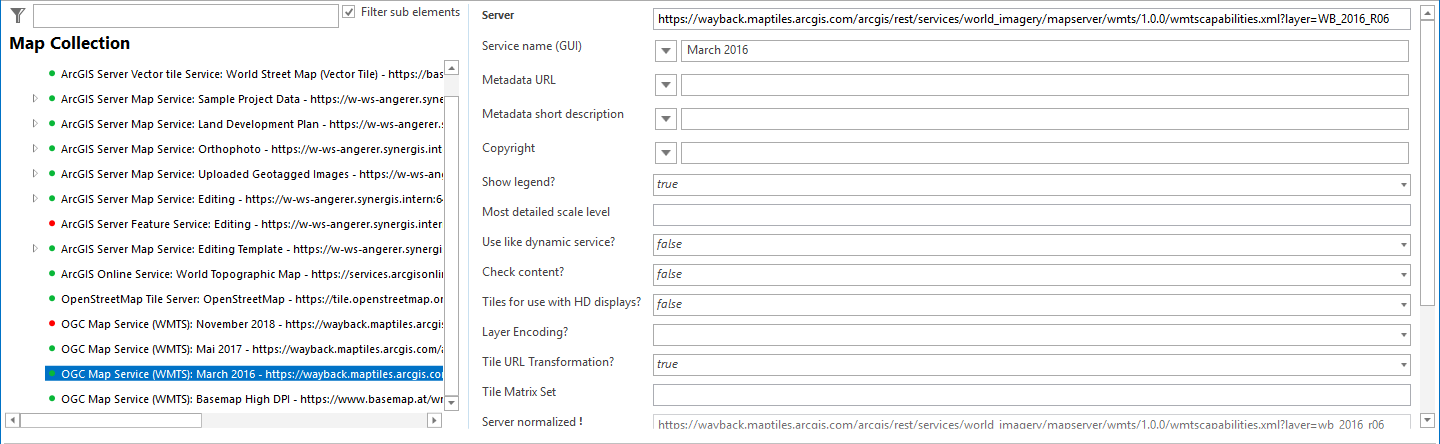Screen dimensions: 1440x444
Task: Expand the Orthophoto map service node
Action: coord(35,149)
